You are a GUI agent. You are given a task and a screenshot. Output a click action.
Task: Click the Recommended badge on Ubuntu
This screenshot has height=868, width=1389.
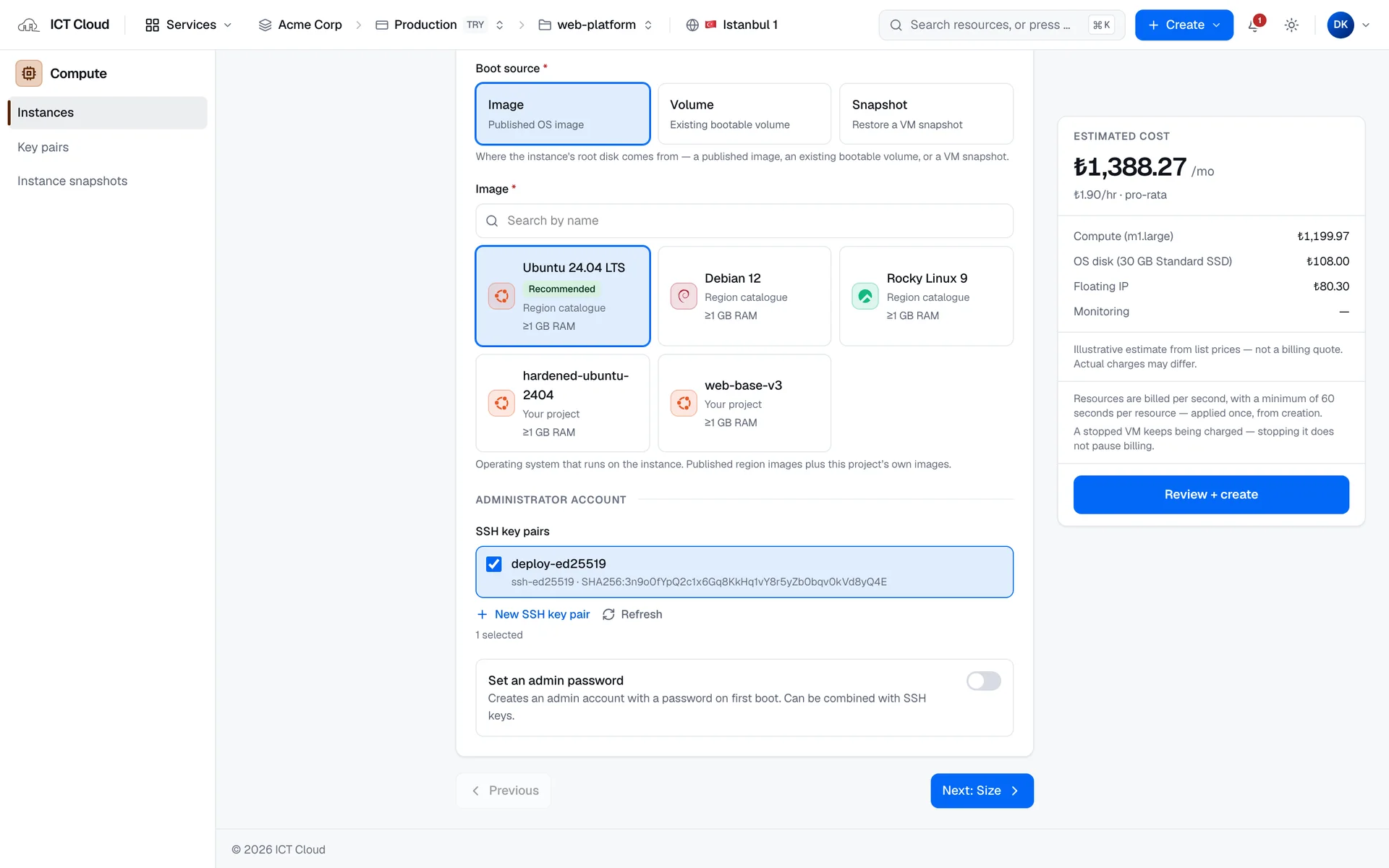click(561, 289)
